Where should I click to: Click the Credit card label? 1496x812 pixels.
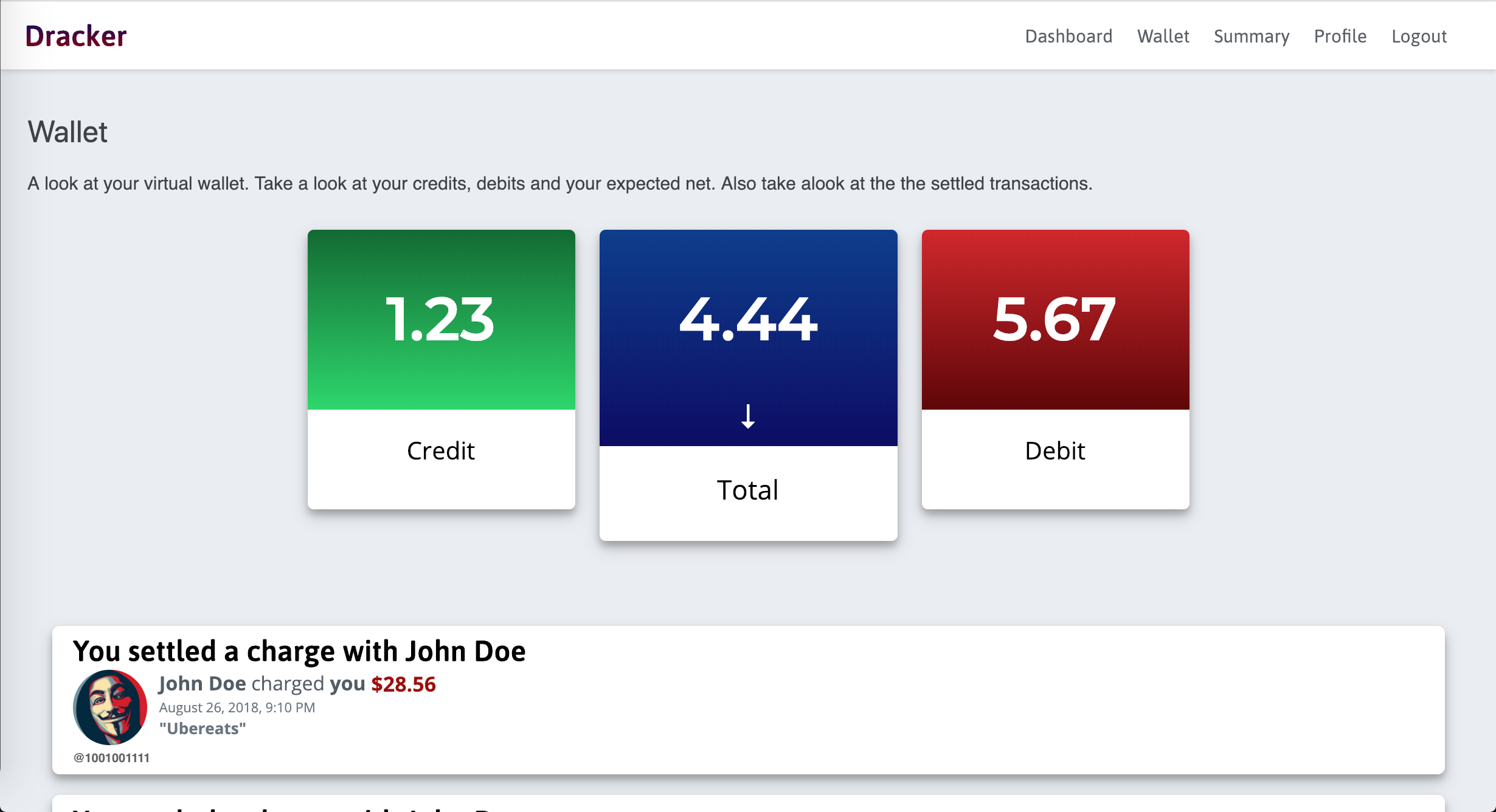coord(440,451)
